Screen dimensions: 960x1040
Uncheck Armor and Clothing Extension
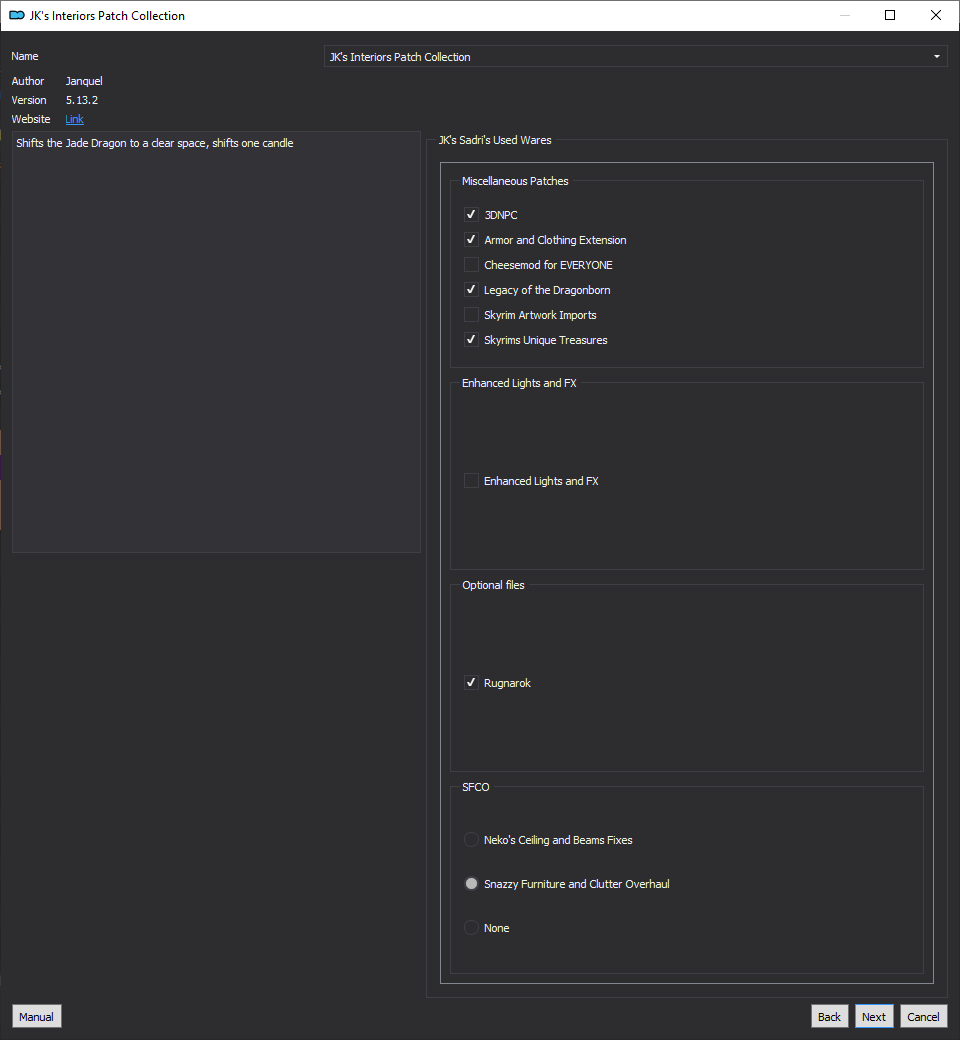coord(471,239)
